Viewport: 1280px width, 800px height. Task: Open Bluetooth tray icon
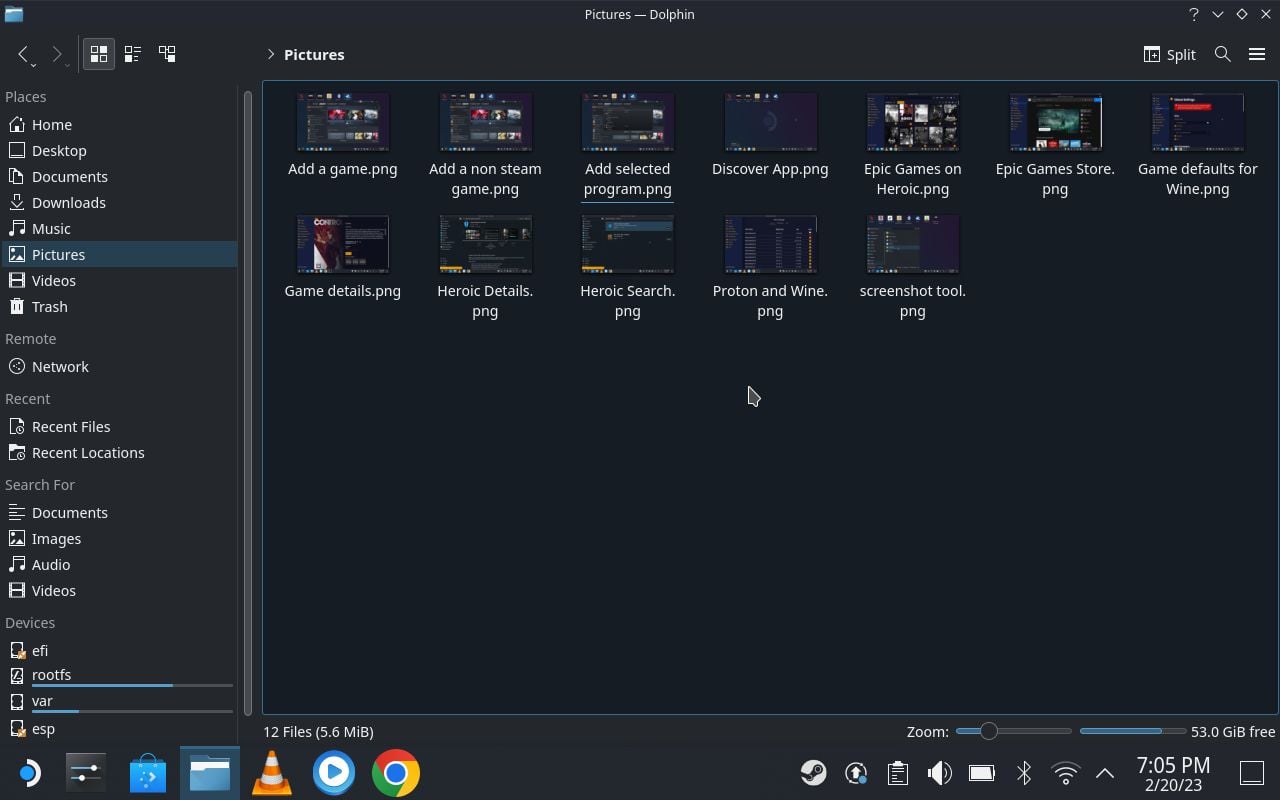[1024, 773]
